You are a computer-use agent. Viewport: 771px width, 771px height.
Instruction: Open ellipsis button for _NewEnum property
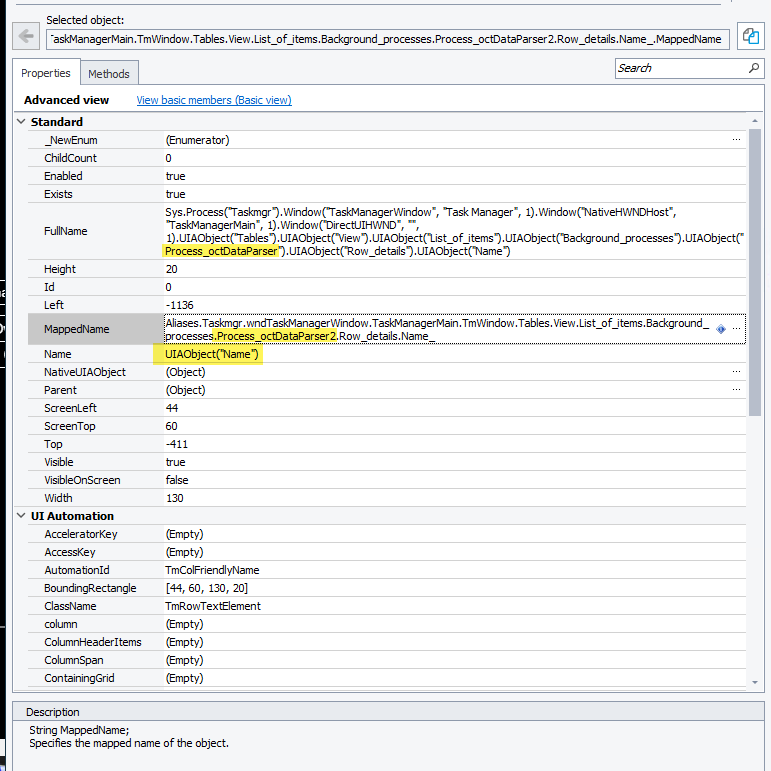point(736,140)
